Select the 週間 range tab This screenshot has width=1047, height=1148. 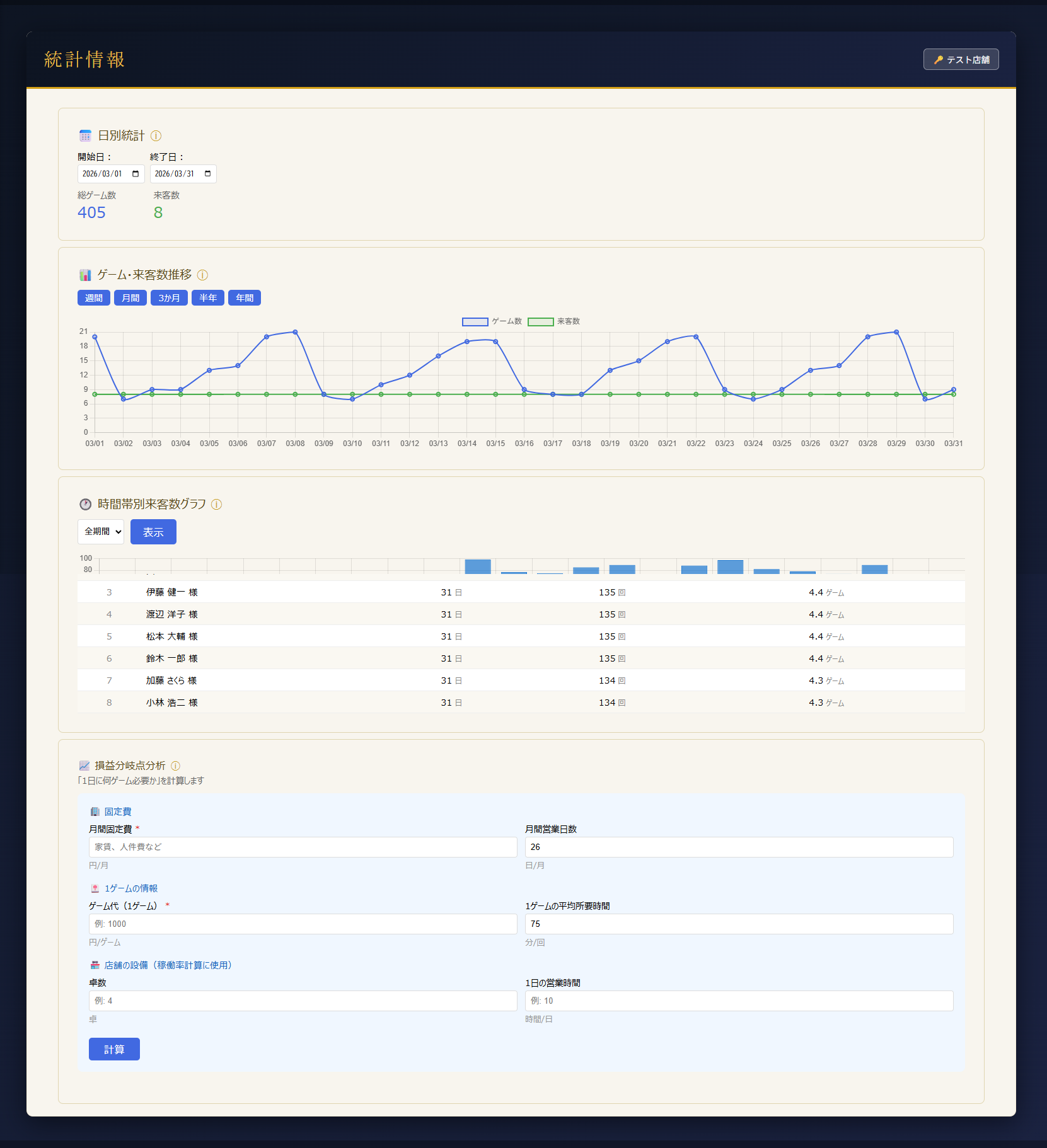point(94,298)
